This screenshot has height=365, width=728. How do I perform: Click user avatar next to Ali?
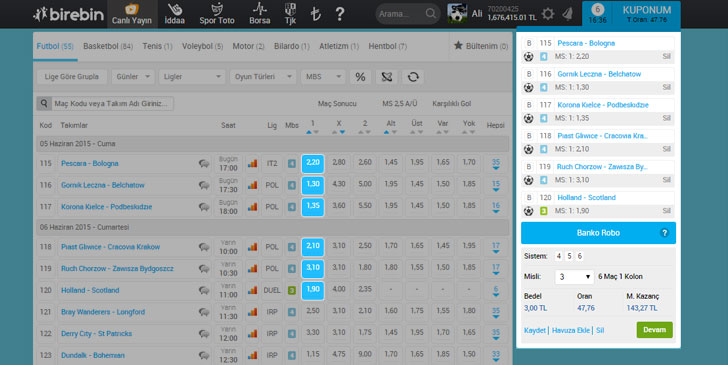[457, 13]
